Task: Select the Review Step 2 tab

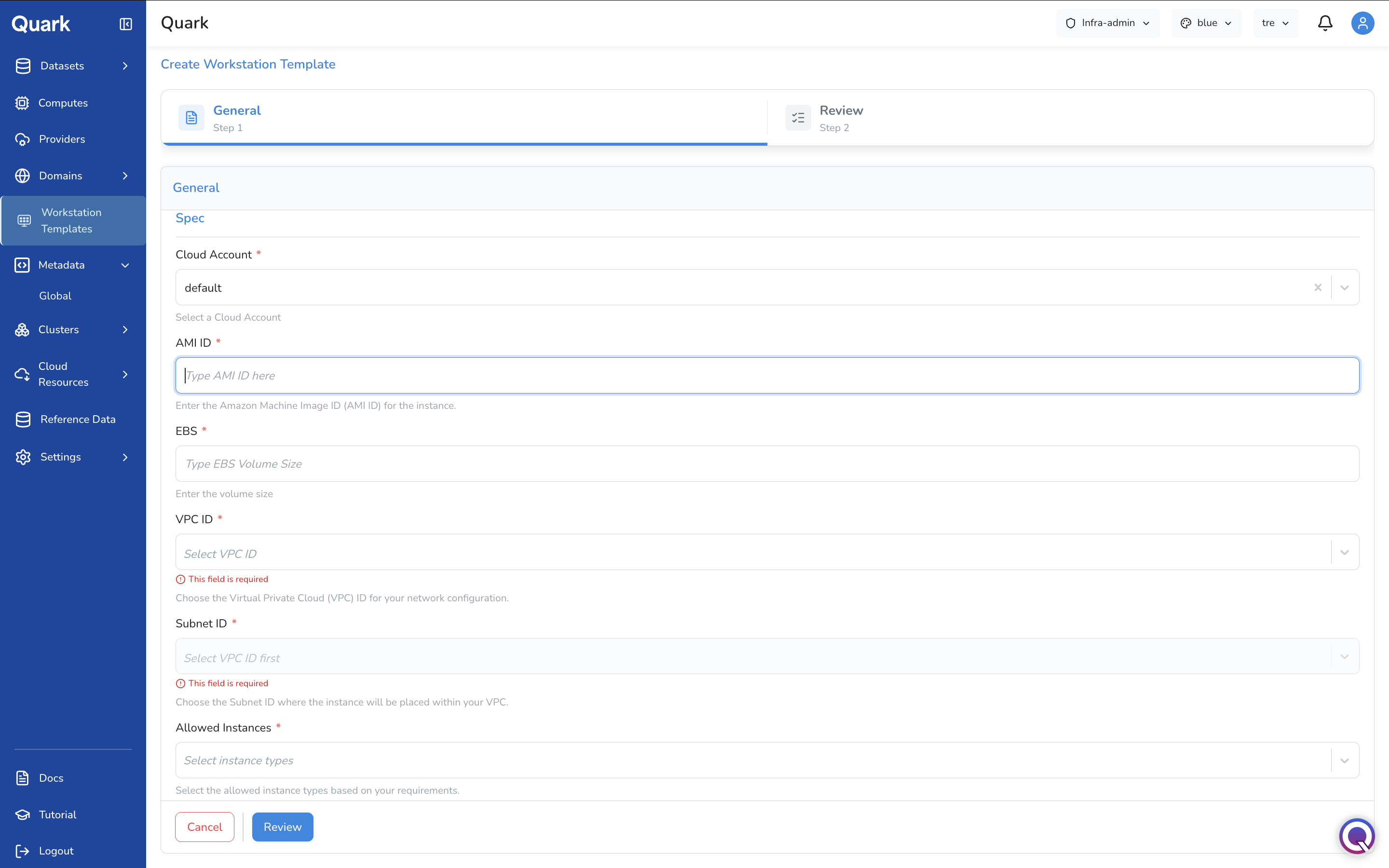Action: 1071,118
